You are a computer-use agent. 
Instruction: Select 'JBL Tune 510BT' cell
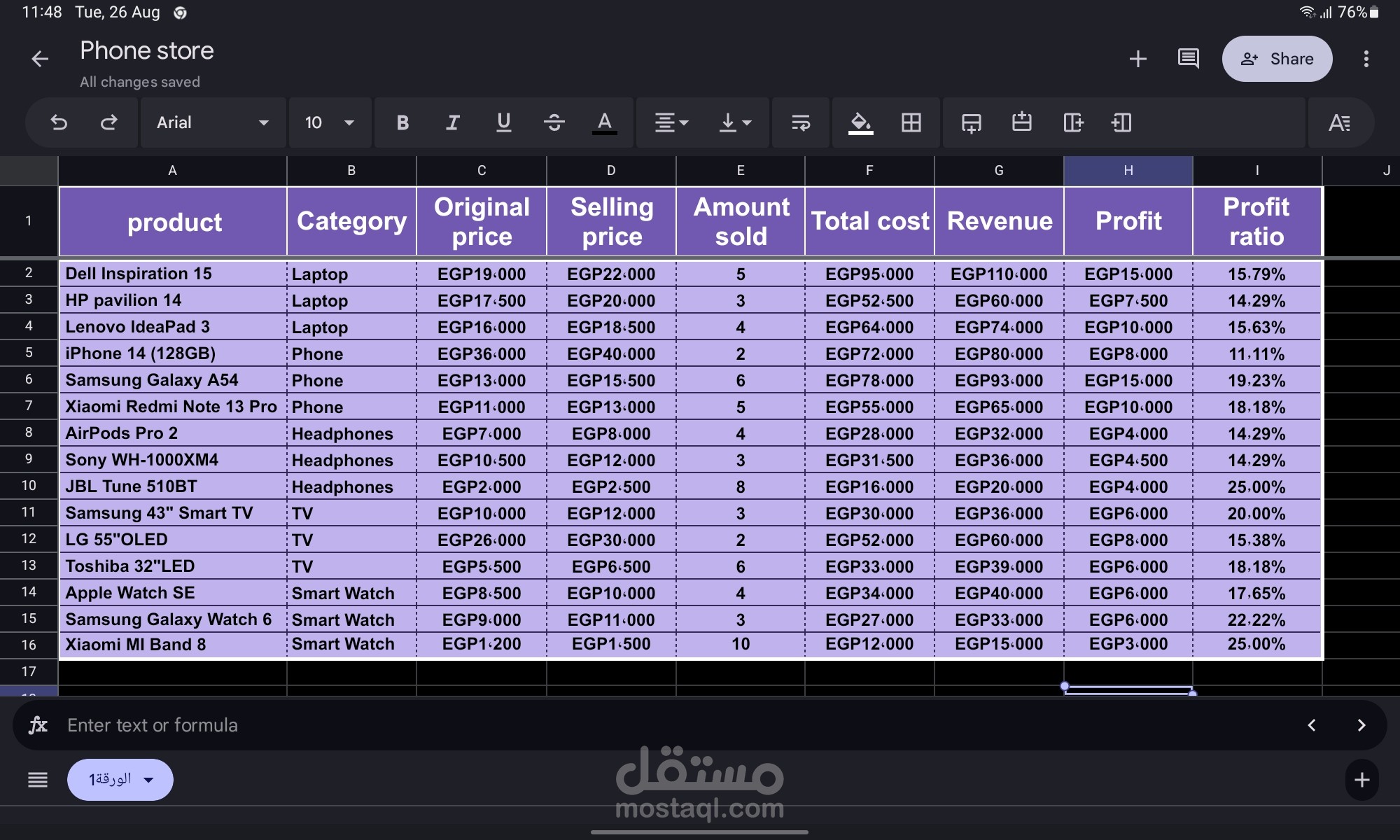tap(173, 486)
